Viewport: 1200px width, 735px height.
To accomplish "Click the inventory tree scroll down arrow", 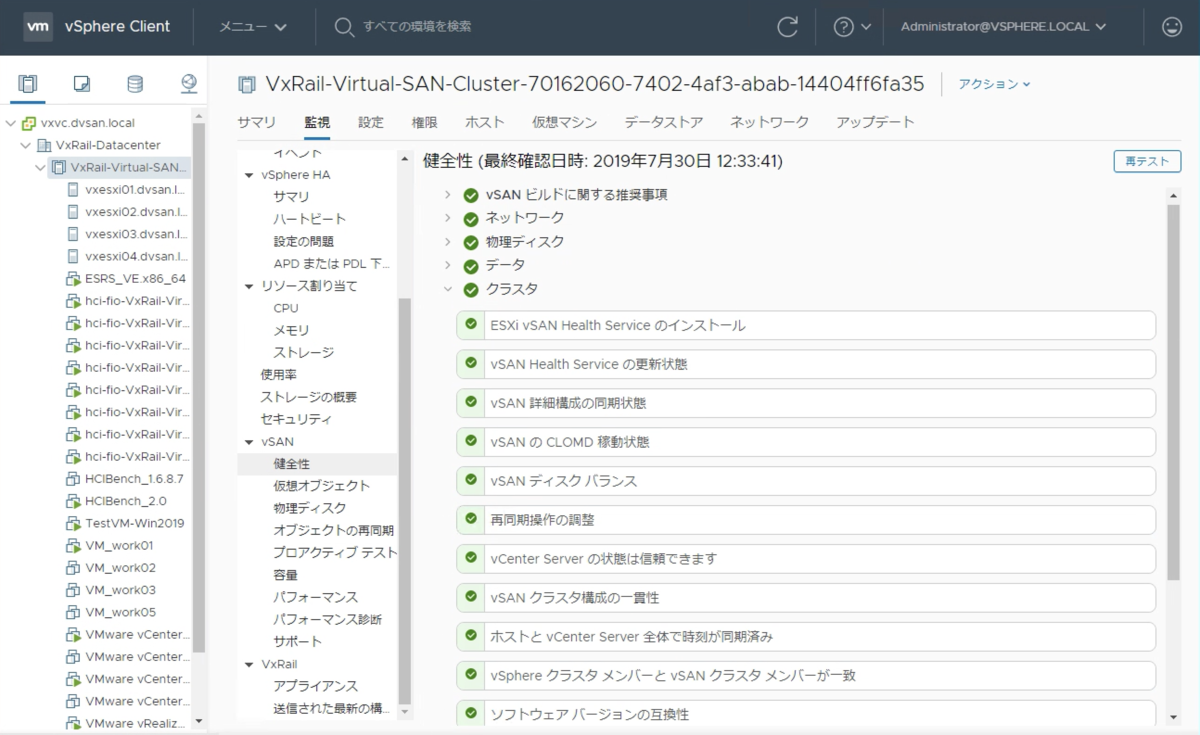I will pos(198,720).
